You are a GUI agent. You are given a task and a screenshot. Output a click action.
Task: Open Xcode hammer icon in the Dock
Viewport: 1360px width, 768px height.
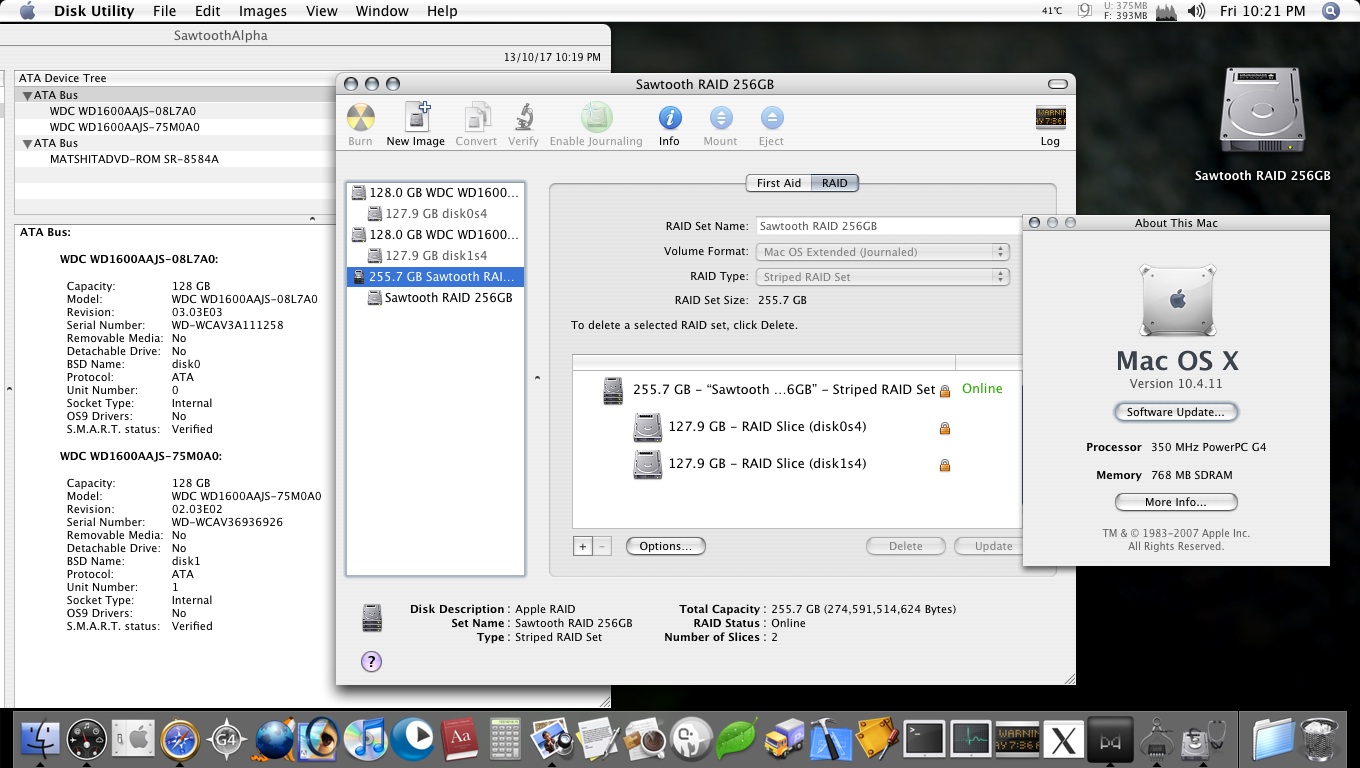coord(830,740)
